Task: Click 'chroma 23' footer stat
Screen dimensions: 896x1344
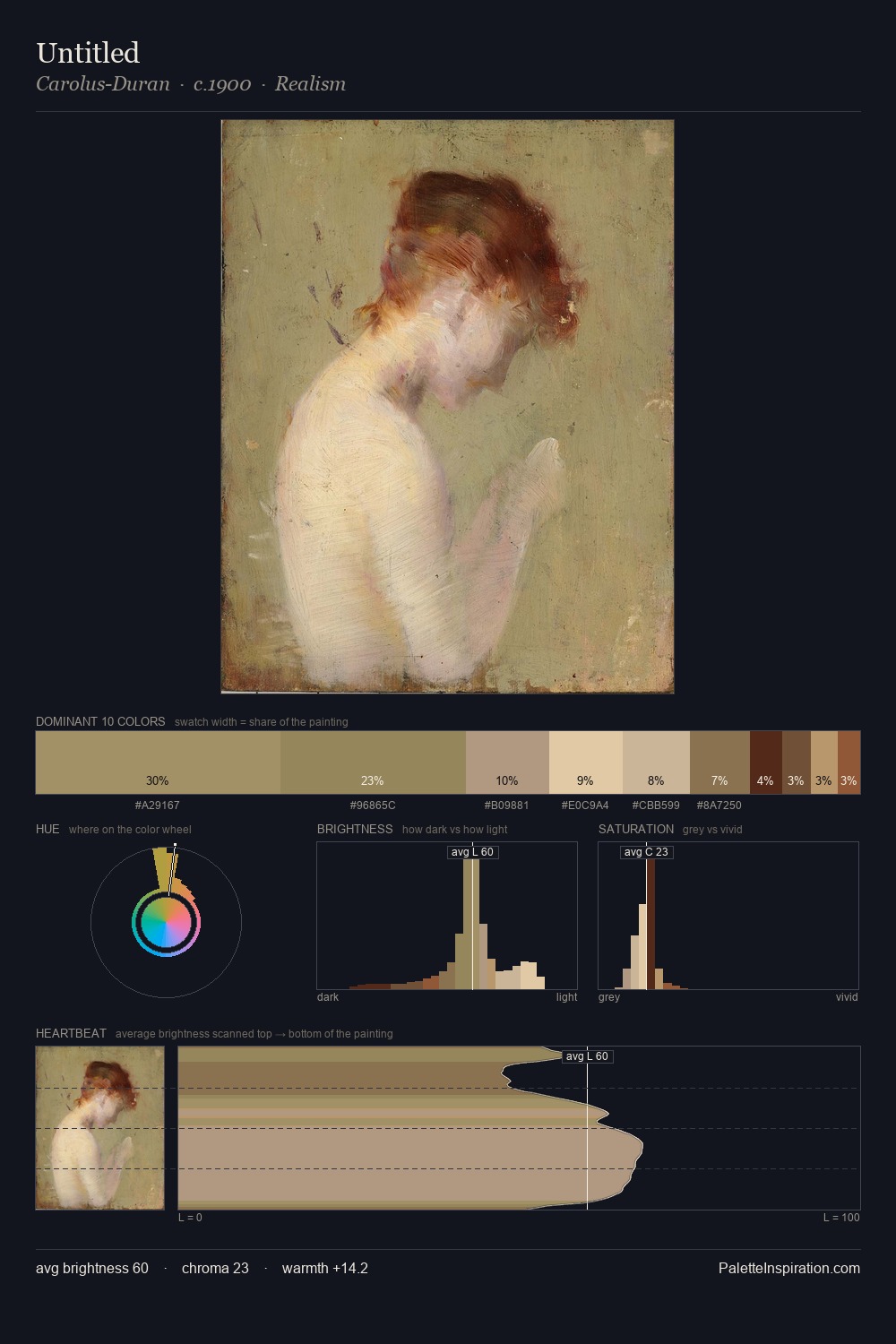Action: (x=215, y=1268)
